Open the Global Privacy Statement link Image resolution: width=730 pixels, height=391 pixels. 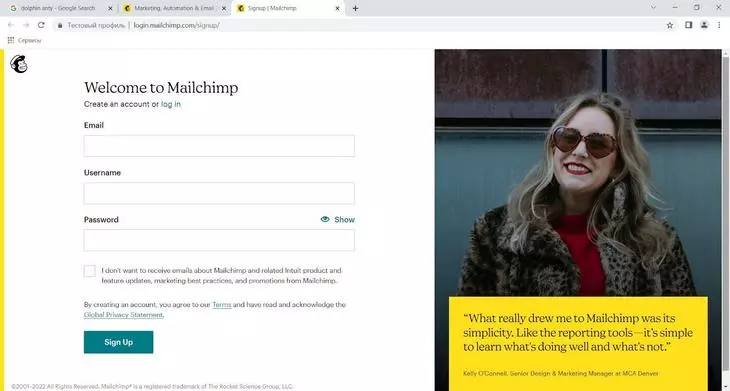[123, 315]
